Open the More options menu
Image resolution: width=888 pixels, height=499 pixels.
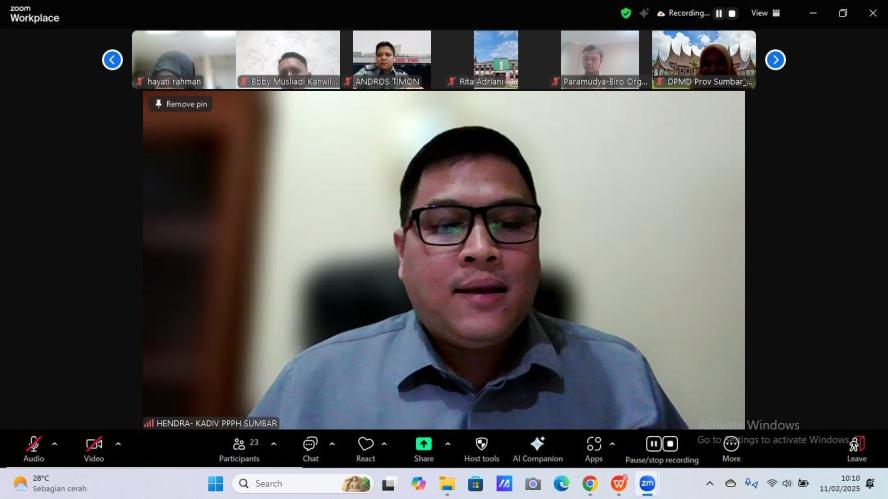point(731,448)
